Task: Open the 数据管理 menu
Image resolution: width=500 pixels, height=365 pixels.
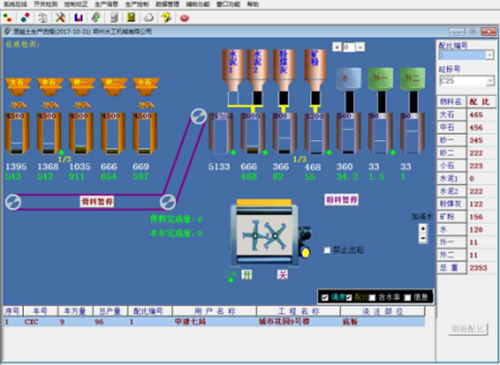Action: (167, 4)
